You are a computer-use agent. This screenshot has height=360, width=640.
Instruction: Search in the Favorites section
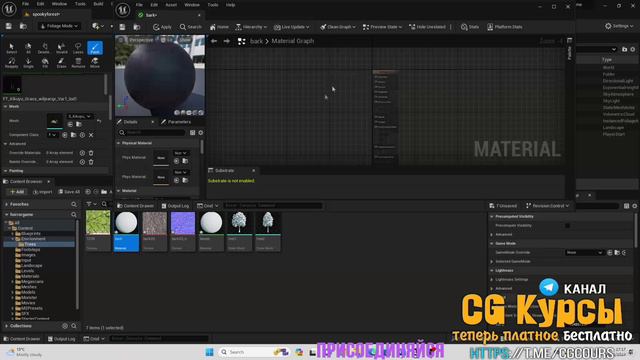click(74, 204)
